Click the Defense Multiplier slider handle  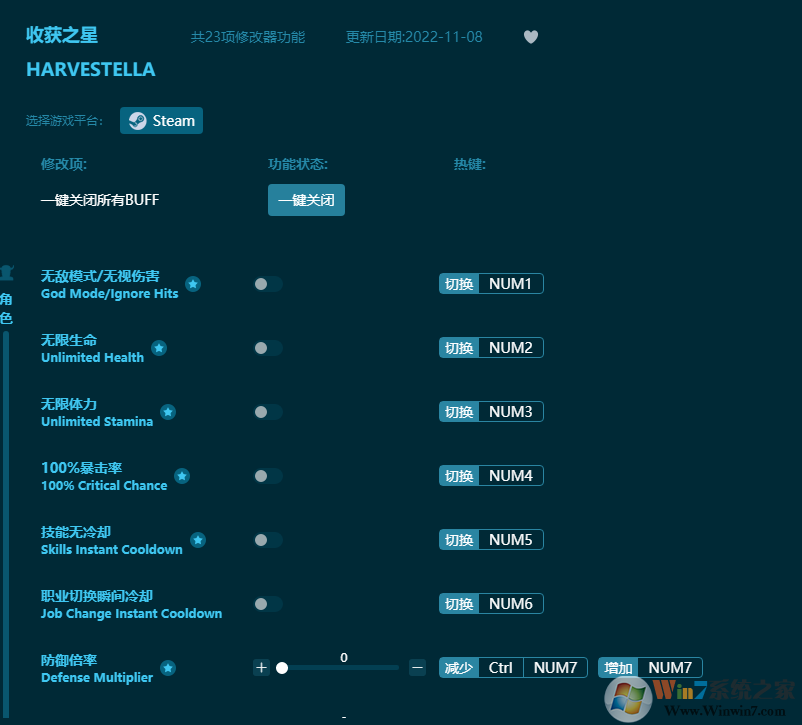[x=282, y=668]
